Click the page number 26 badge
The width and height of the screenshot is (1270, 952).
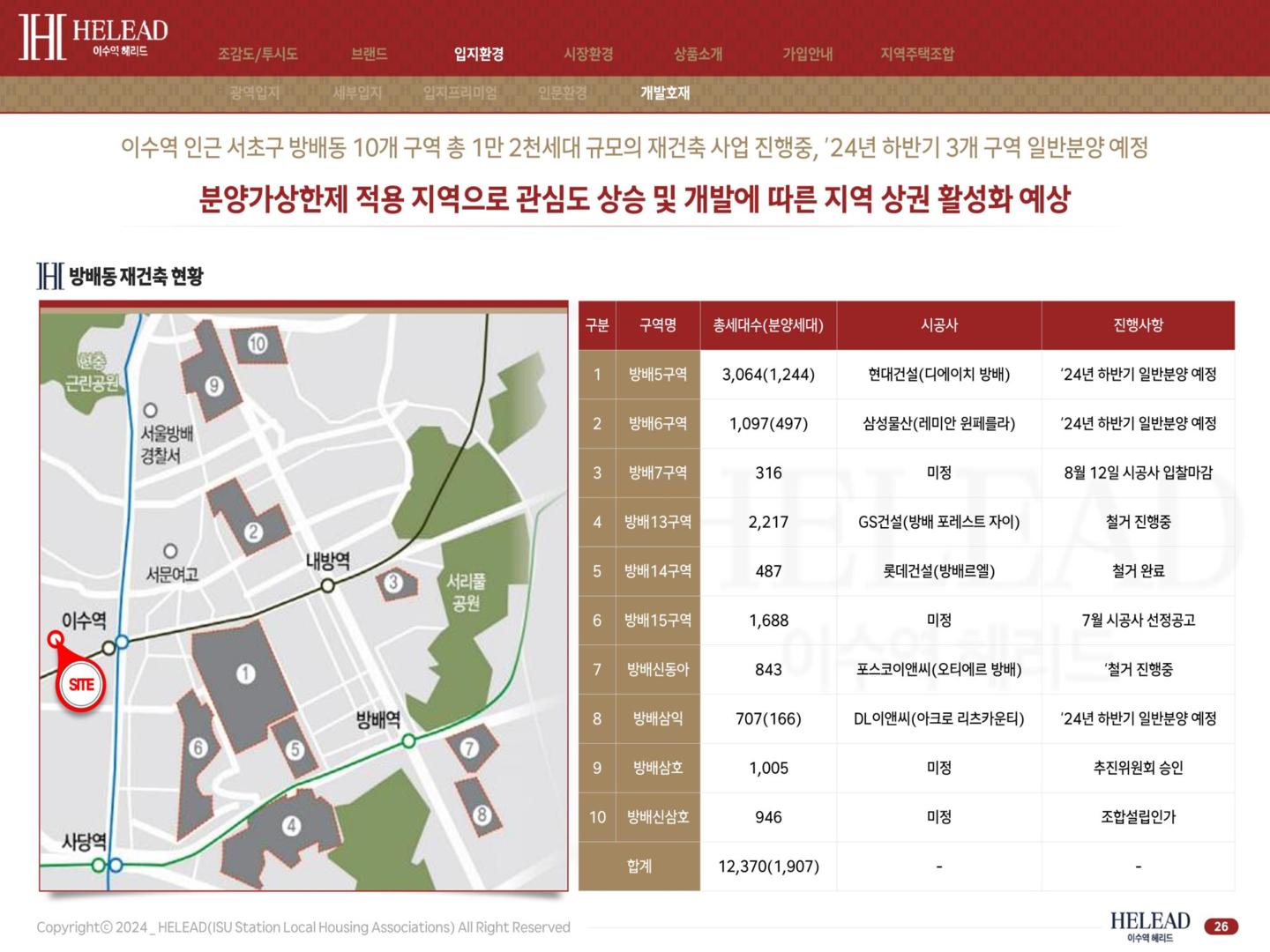coord(1221,926)
